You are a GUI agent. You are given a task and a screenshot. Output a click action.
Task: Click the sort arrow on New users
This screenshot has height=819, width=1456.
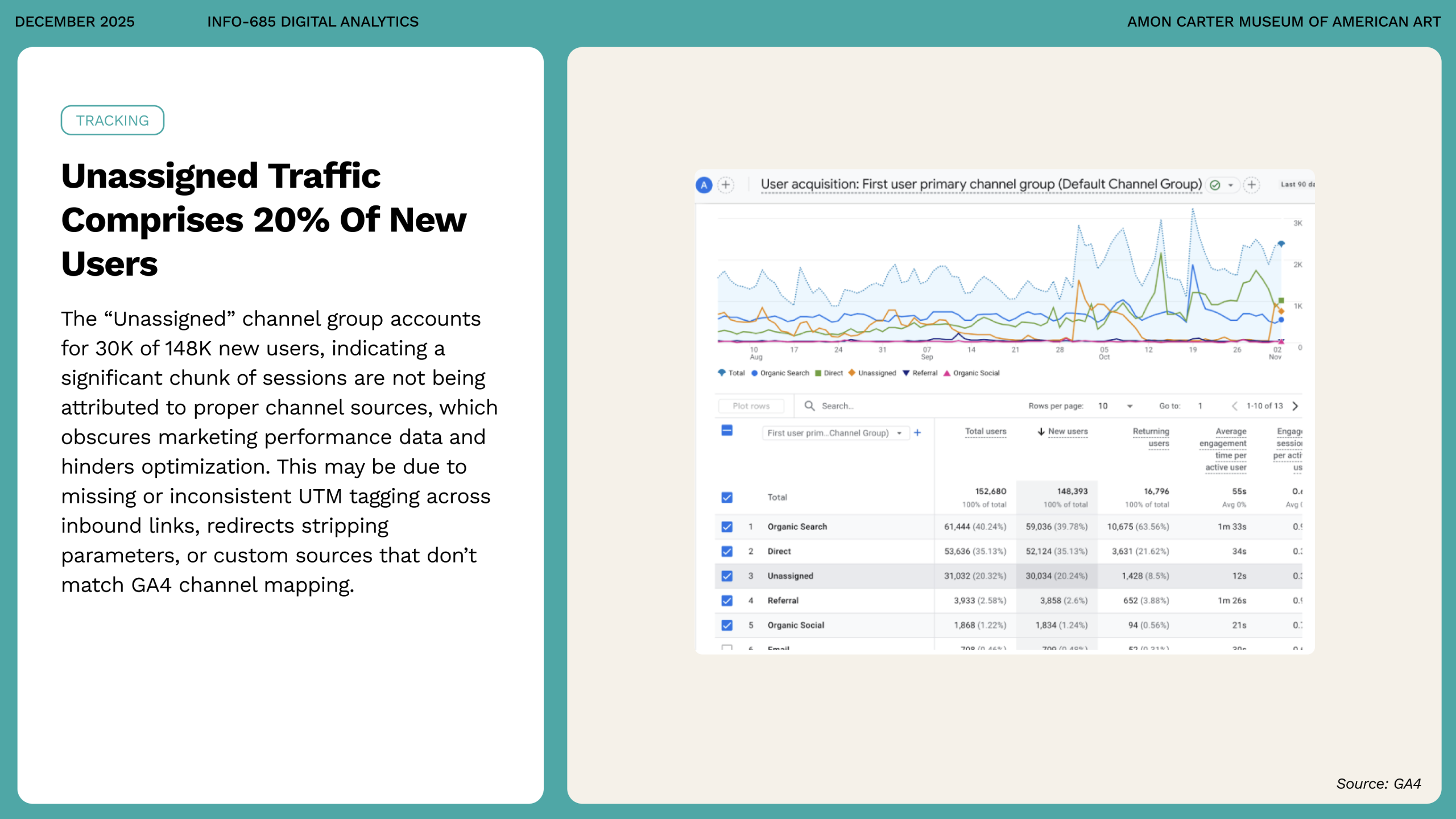(1041, 432)
